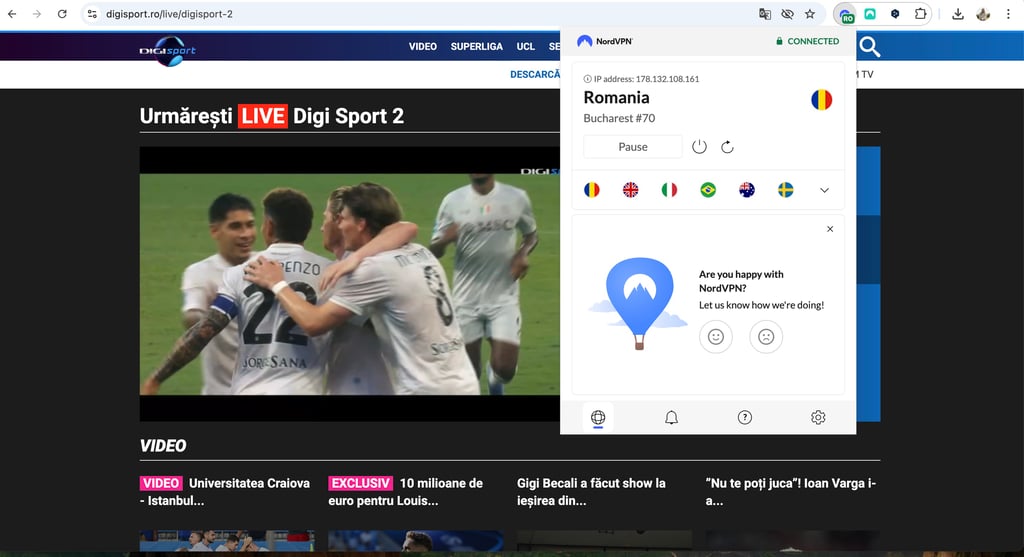This screenshot has width=1024, height=557.
Task: Reconnect using the refresh arrow icon
Action: (x=727, y=147)
